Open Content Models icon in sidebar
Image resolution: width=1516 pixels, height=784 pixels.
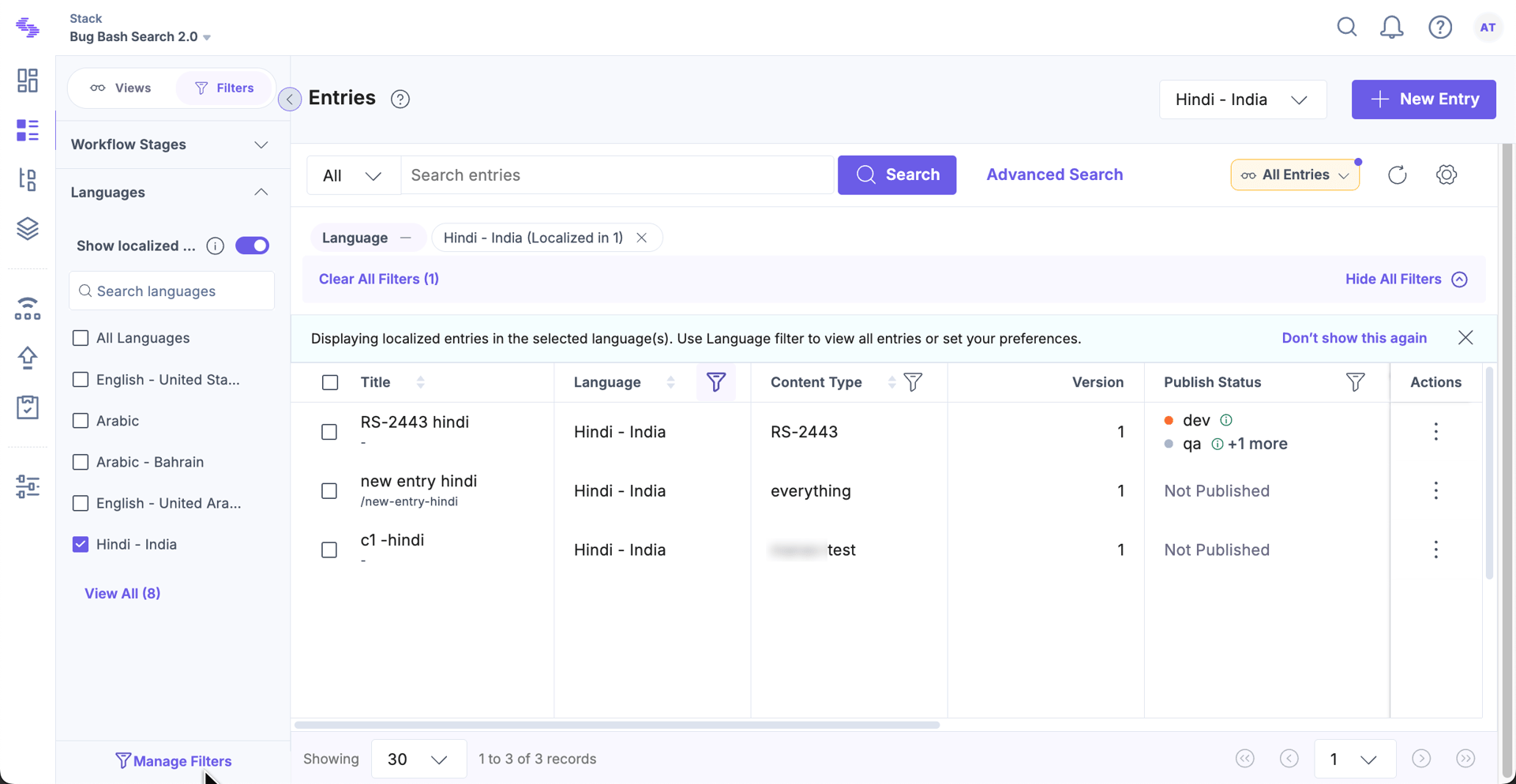pyautogui.click(x=28, y=180)
